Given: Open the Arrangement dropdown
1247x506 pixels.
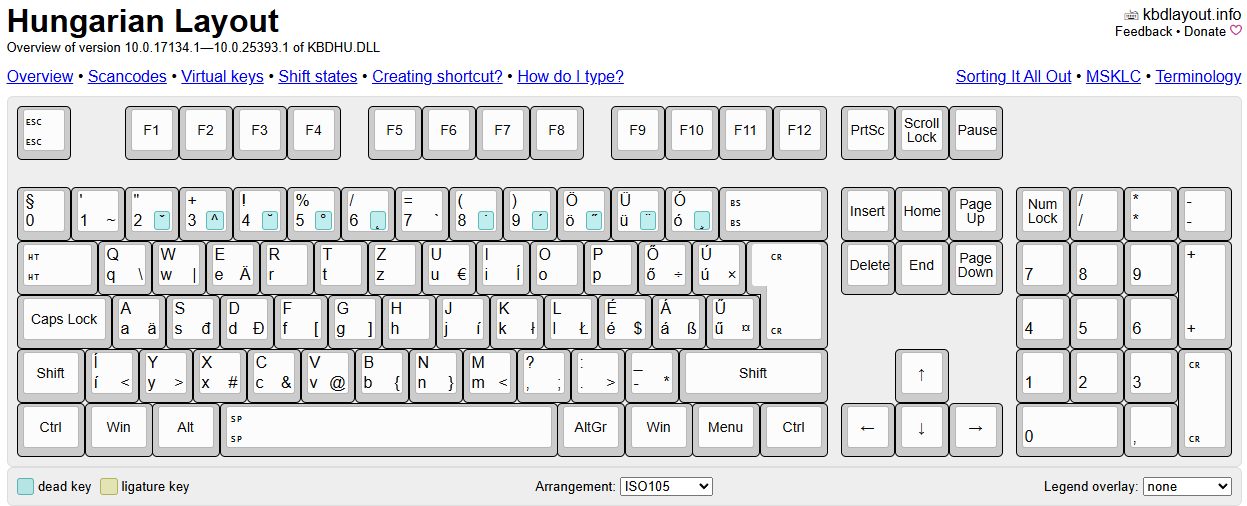Looking at the screenshot, I should pos(666,486).
